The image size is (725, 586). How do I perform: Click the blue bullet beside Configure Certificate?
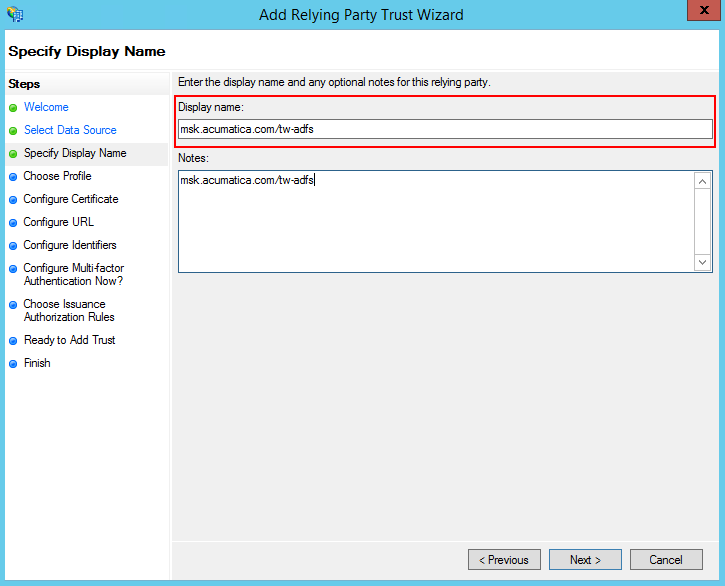pyautogui.click(x=13, y=200)
